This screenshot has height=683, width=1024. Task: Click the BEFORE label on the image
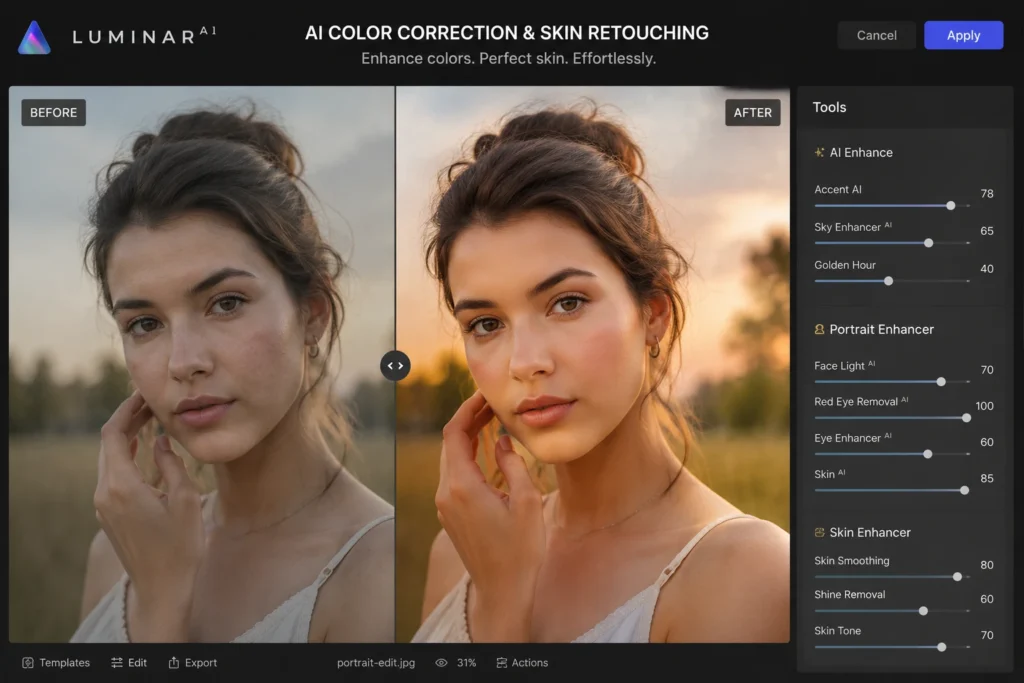54,112
